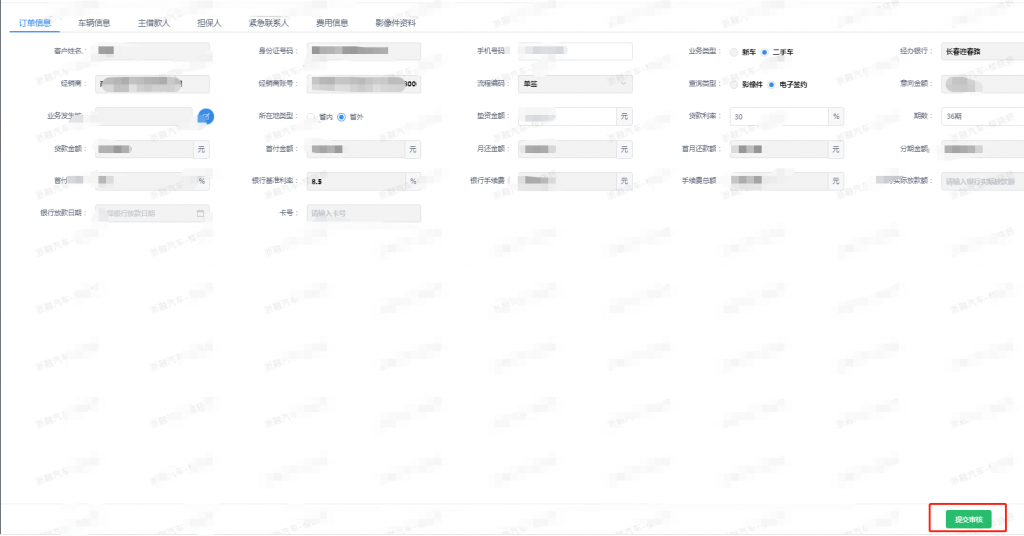Image resolution: width=1024 pixels, height=536 pixels.
Task: Open the 担保人 tab
Action: tap(210, 23)
